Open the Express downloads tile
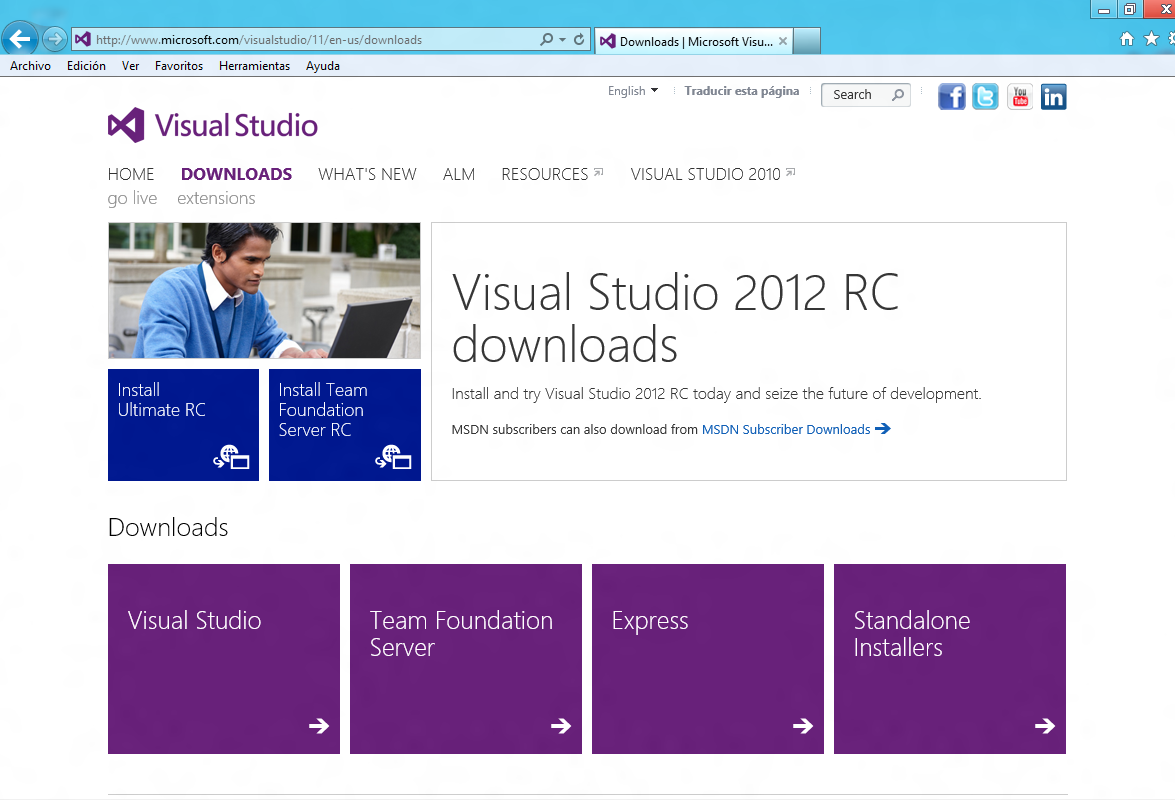 (707, 658)
